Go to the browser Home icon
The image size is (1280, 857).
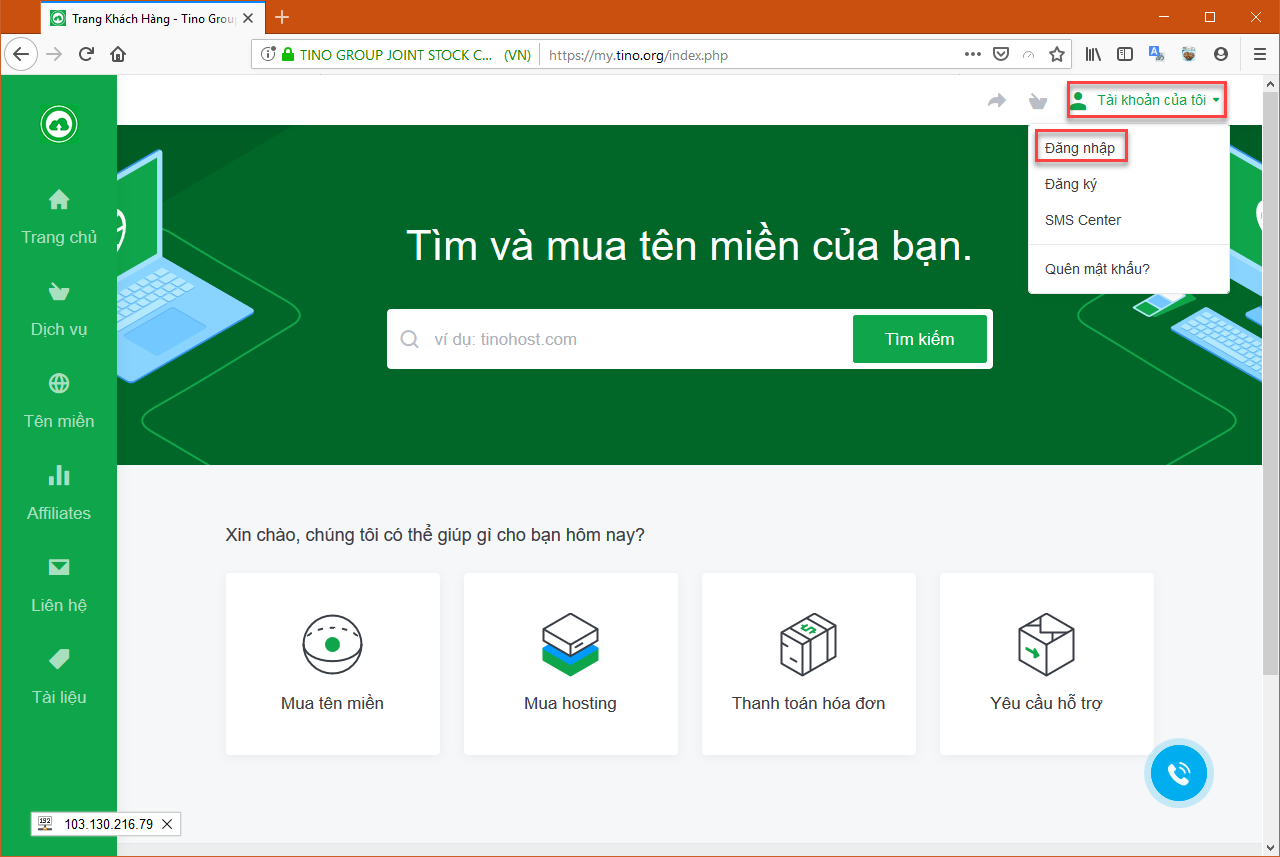[119, 54]
